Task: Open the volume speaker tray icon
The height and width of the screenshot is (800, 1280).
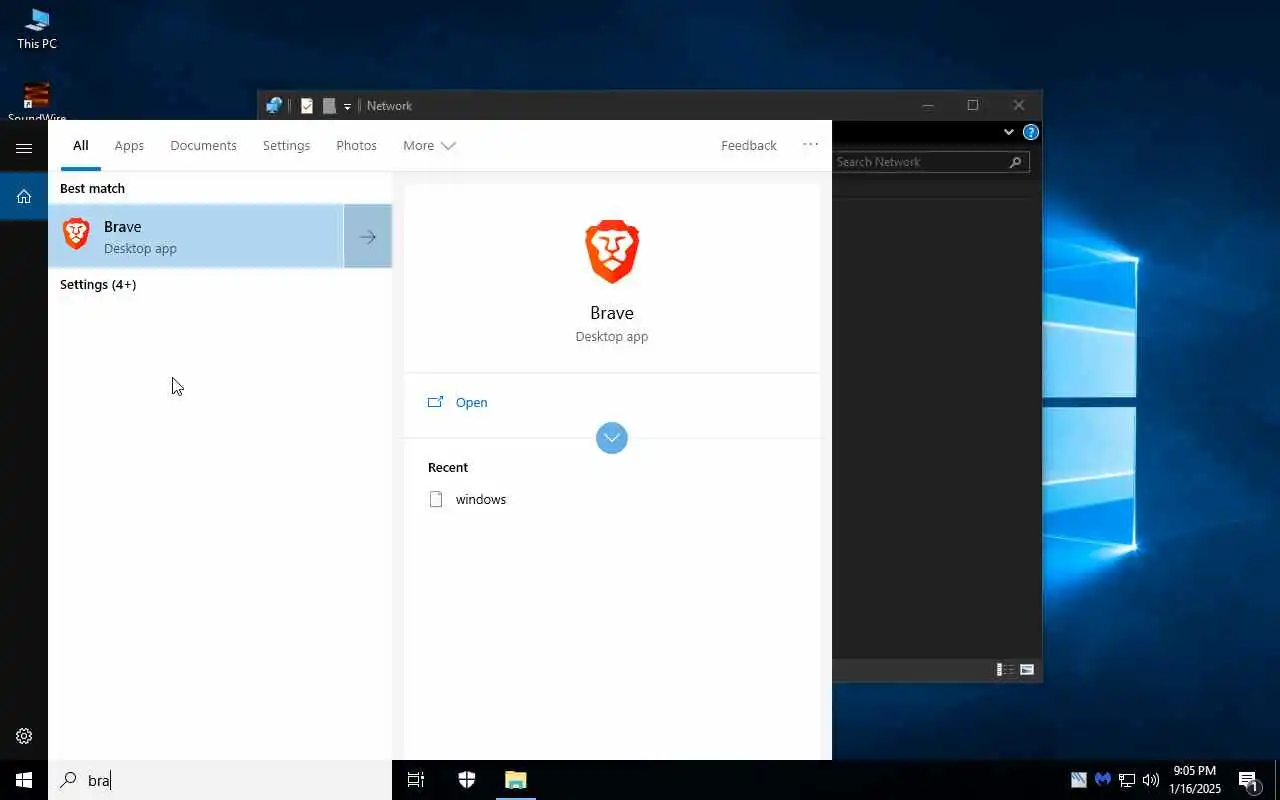Action: coord(1151,780)
